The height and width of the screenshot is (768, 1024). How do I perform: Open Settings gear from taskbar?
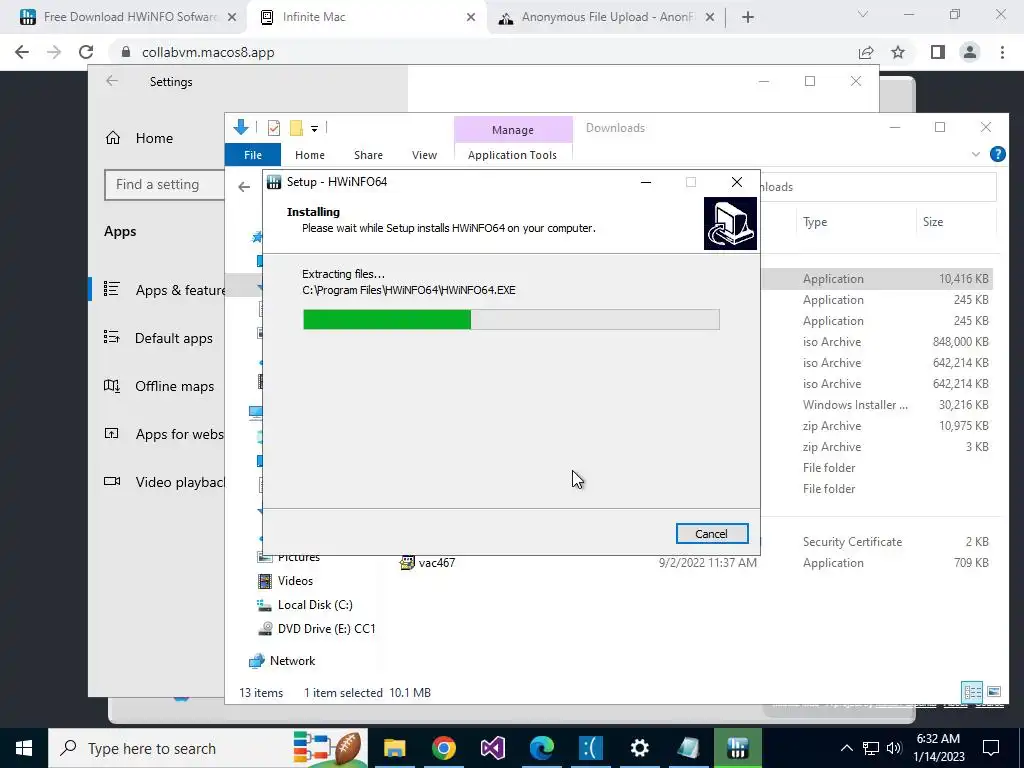639,748
